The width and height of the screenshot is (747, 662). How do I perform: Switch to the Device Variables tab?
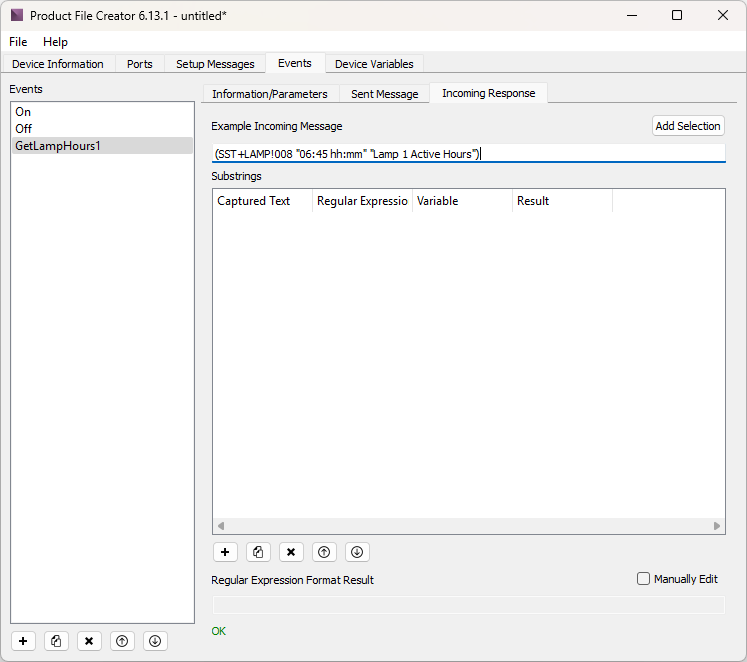point(374,64)
